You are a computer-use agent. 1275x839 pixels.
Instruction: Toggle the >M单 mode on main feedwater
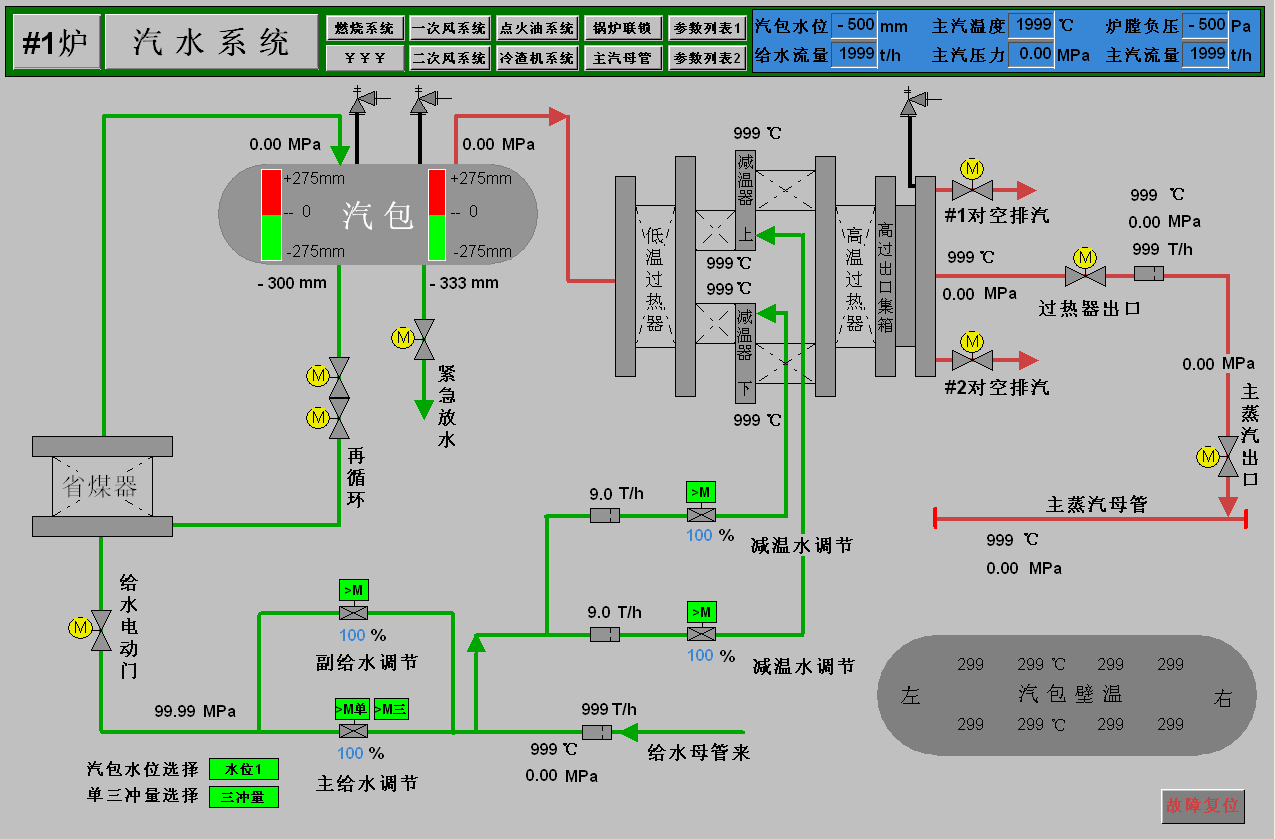351,709
